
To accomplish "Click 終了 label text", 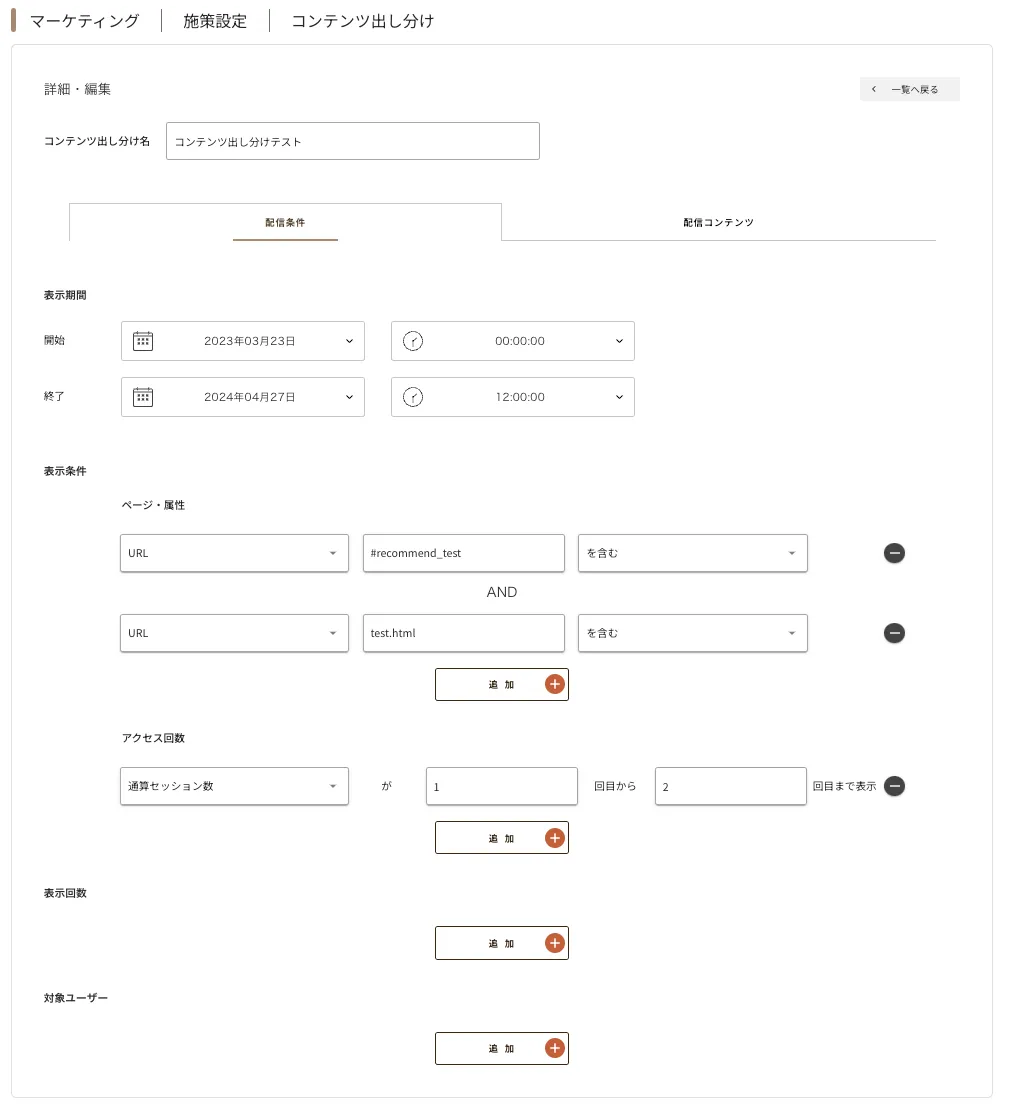I will (x=55, y=396).
